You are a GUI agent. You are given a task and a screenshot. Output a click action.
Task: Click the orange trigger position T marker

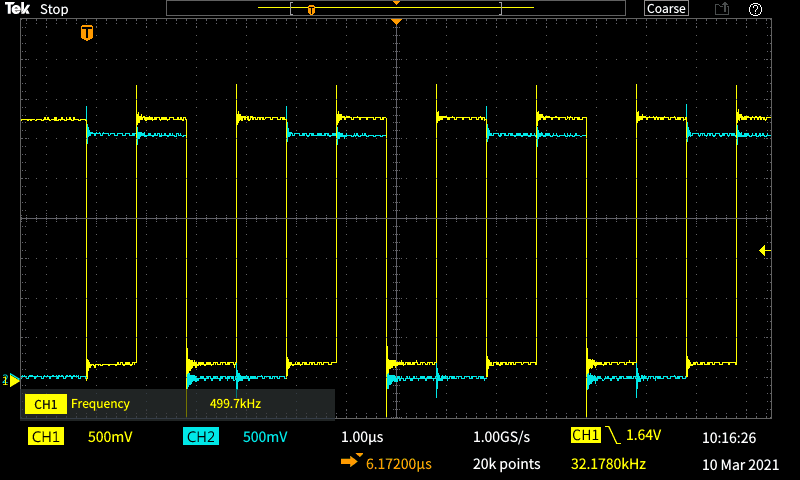87,33
